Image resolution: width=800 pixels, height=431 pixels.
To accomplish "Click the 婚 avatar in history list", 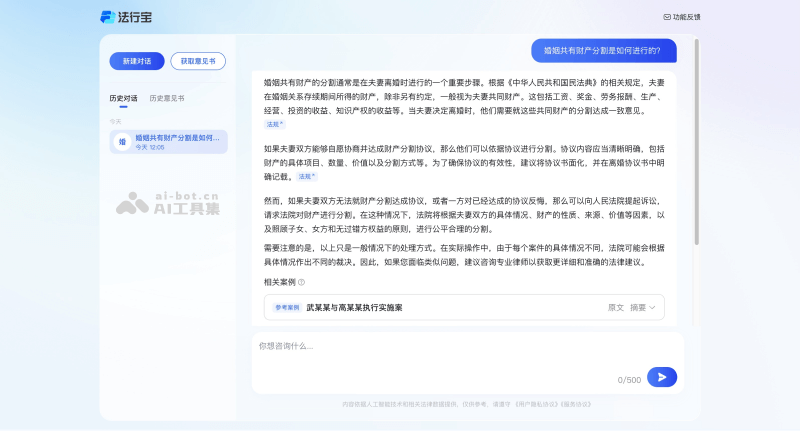I will [x=122, y=142].
